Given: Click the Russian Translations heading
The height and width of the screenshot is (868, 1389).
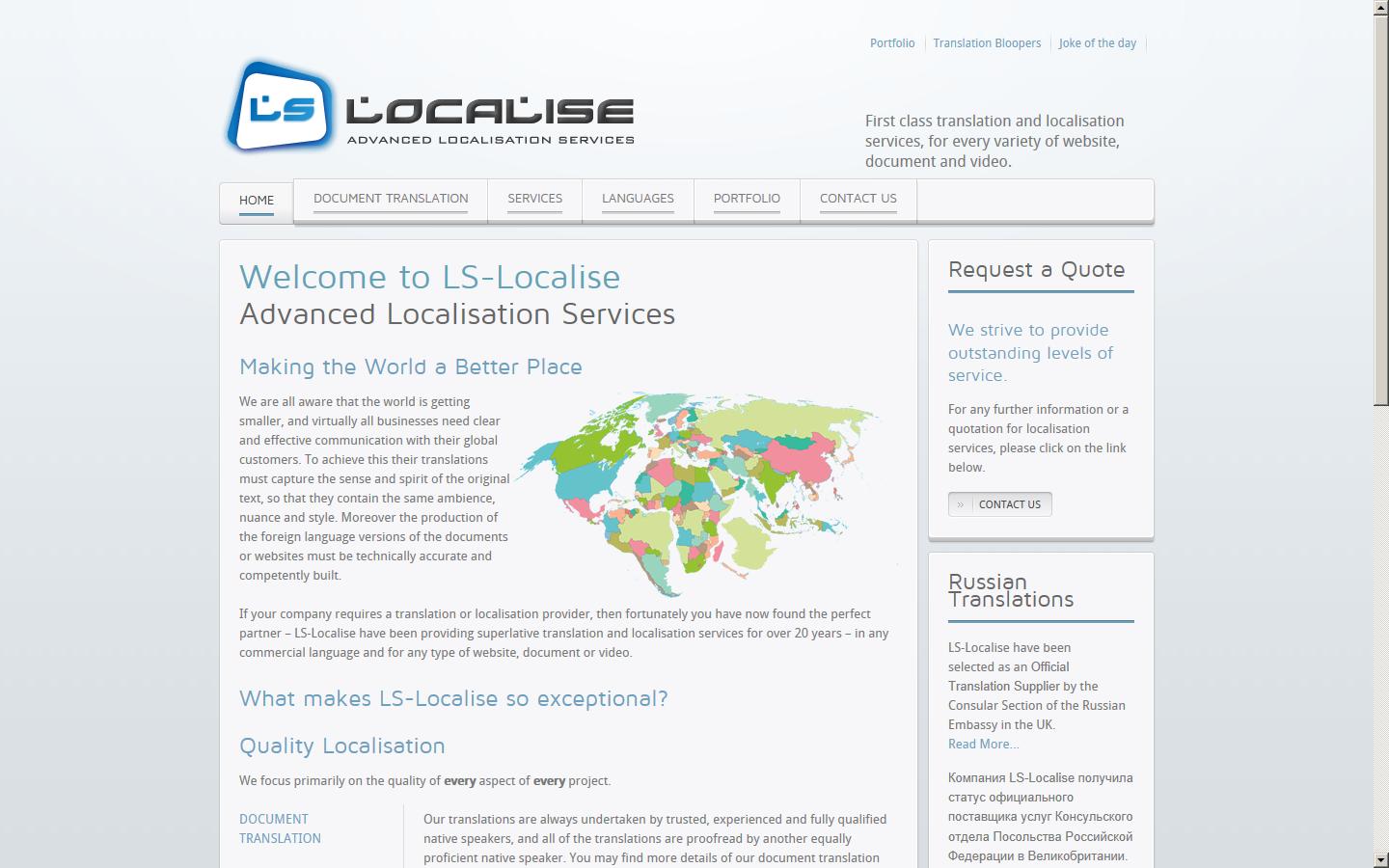Looking at the screenshot, I should tap(1011, 590).
